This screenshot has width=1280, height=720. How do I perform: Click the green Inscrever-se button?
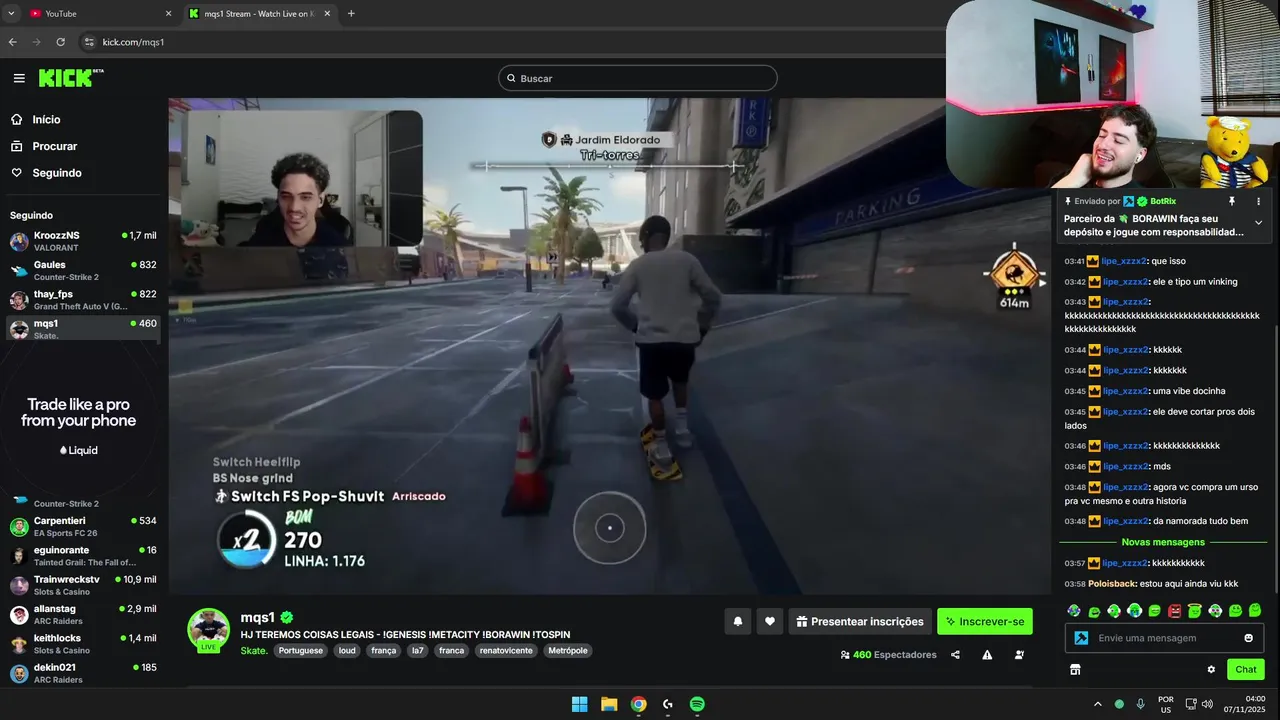985,621
